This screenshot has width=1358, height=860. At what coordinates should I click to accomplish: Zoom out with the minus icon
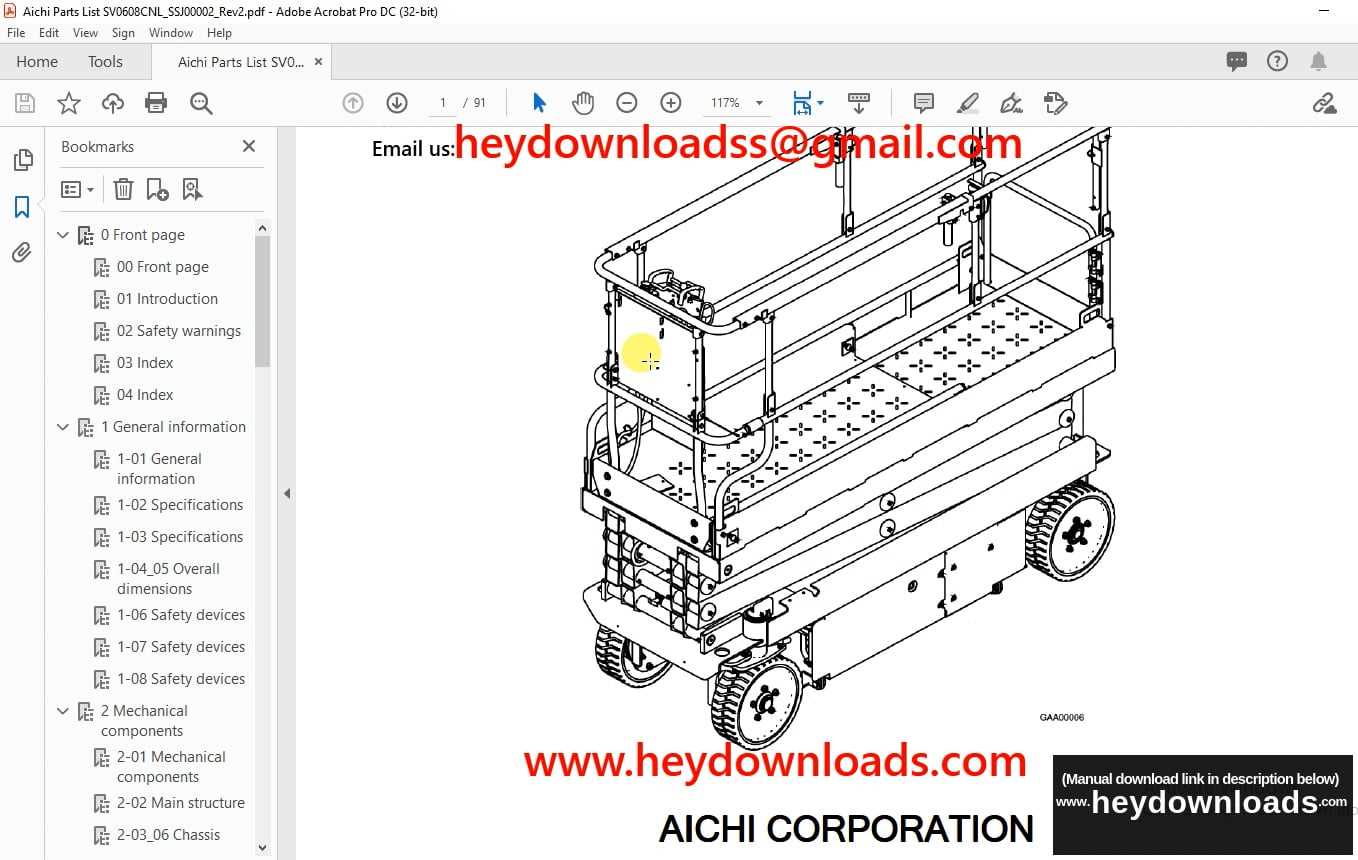pyautogui.click(x=627, y=103)
